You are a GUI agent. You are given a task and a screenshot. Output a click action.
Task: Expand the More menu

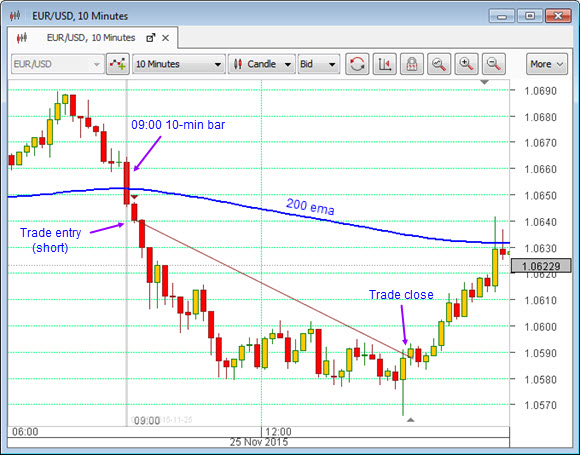547,64
